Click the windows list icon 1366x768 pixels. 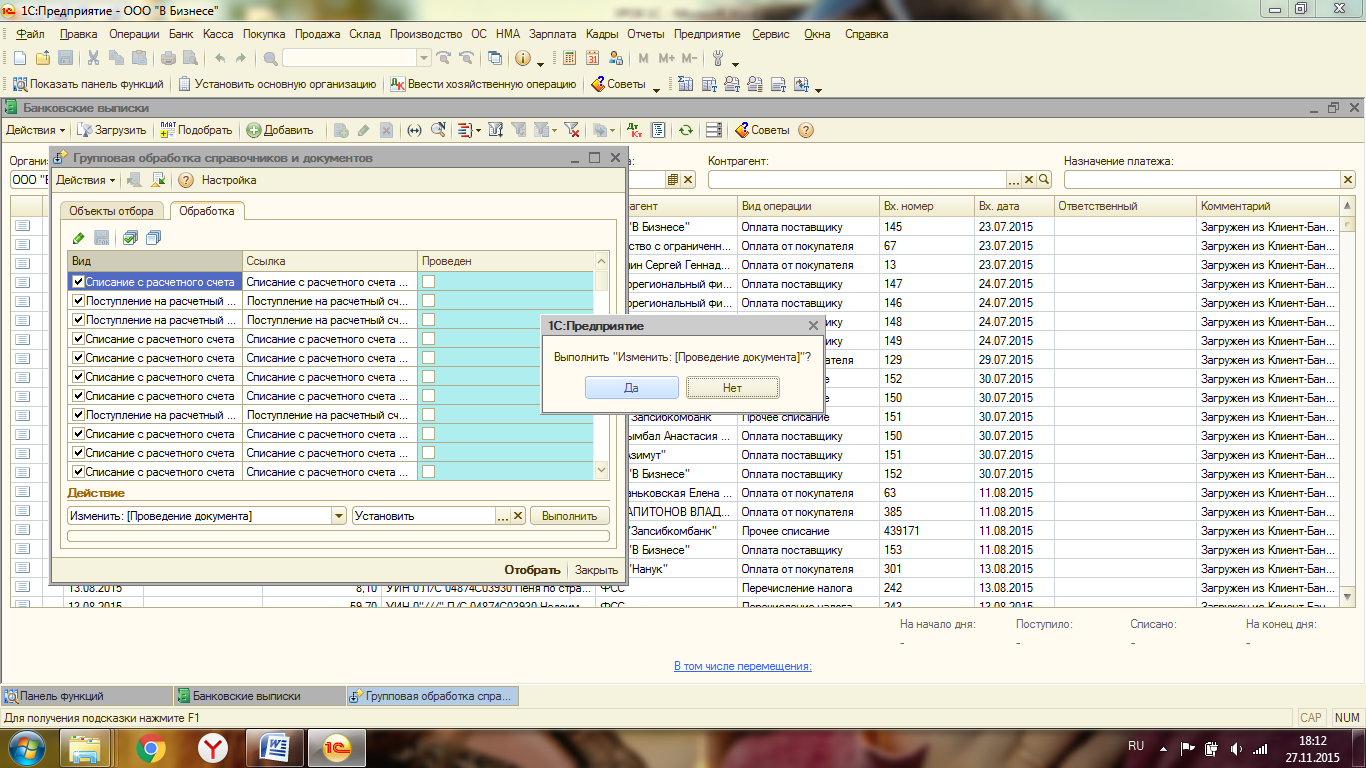tap(495, 58)
